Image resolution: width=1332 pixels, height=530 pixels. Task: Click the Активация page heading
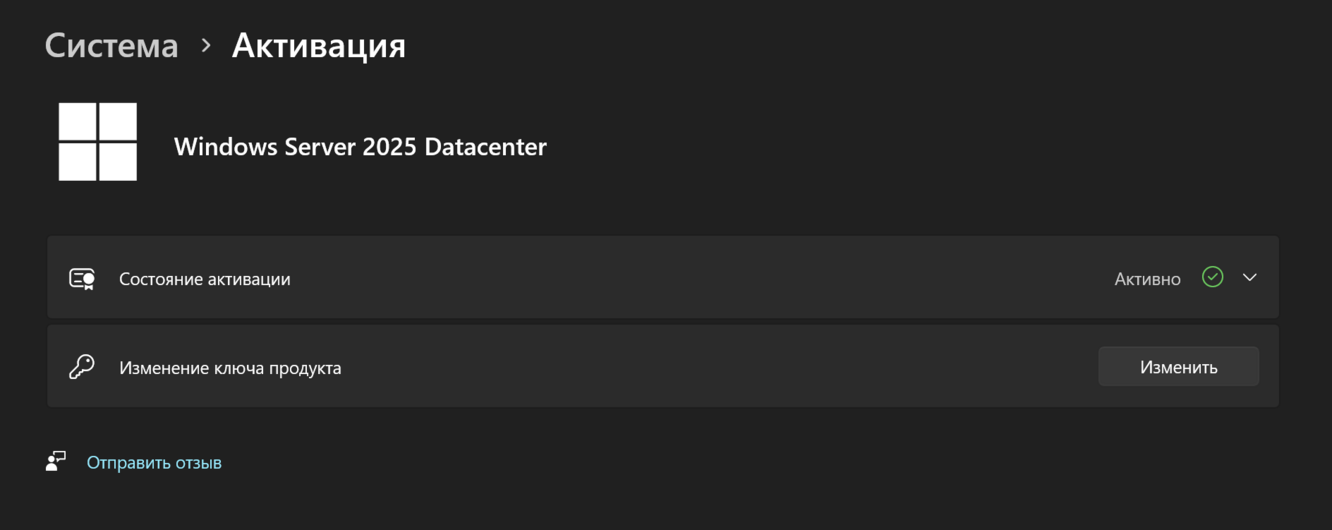pos(318,46)
